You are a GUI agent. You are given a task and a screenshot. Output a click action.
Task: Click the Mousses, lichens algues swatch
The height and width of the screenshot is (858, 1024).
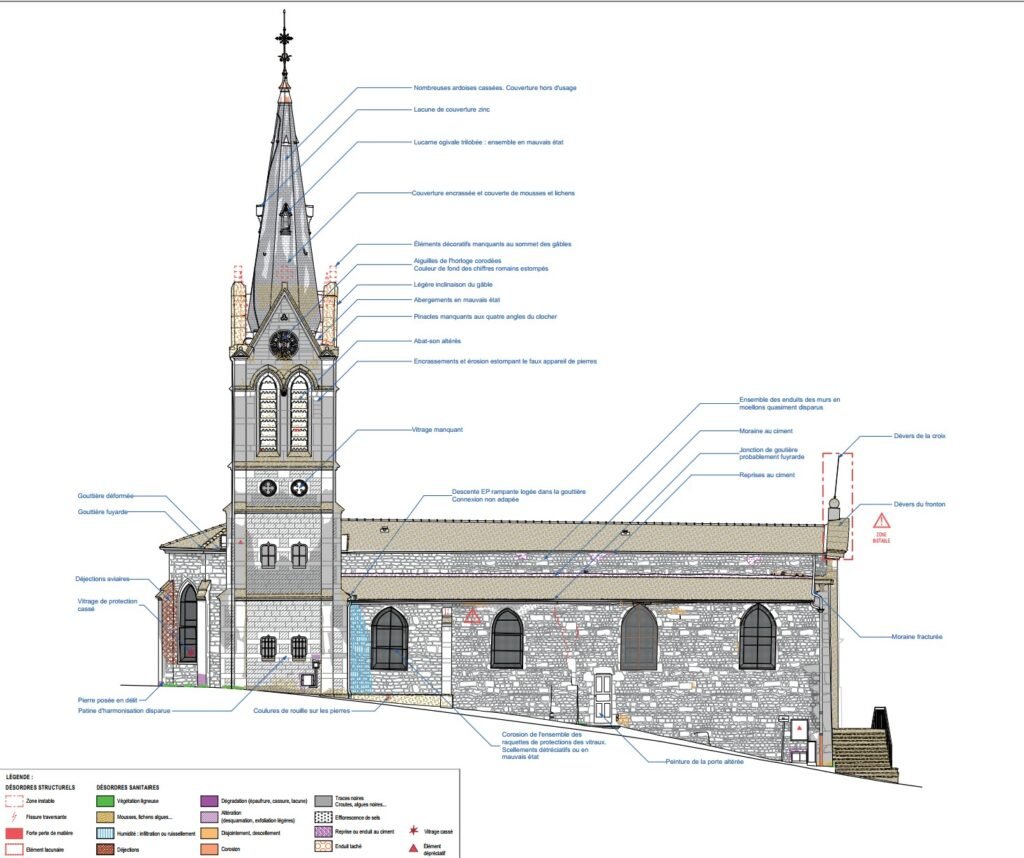pos(105,817)
